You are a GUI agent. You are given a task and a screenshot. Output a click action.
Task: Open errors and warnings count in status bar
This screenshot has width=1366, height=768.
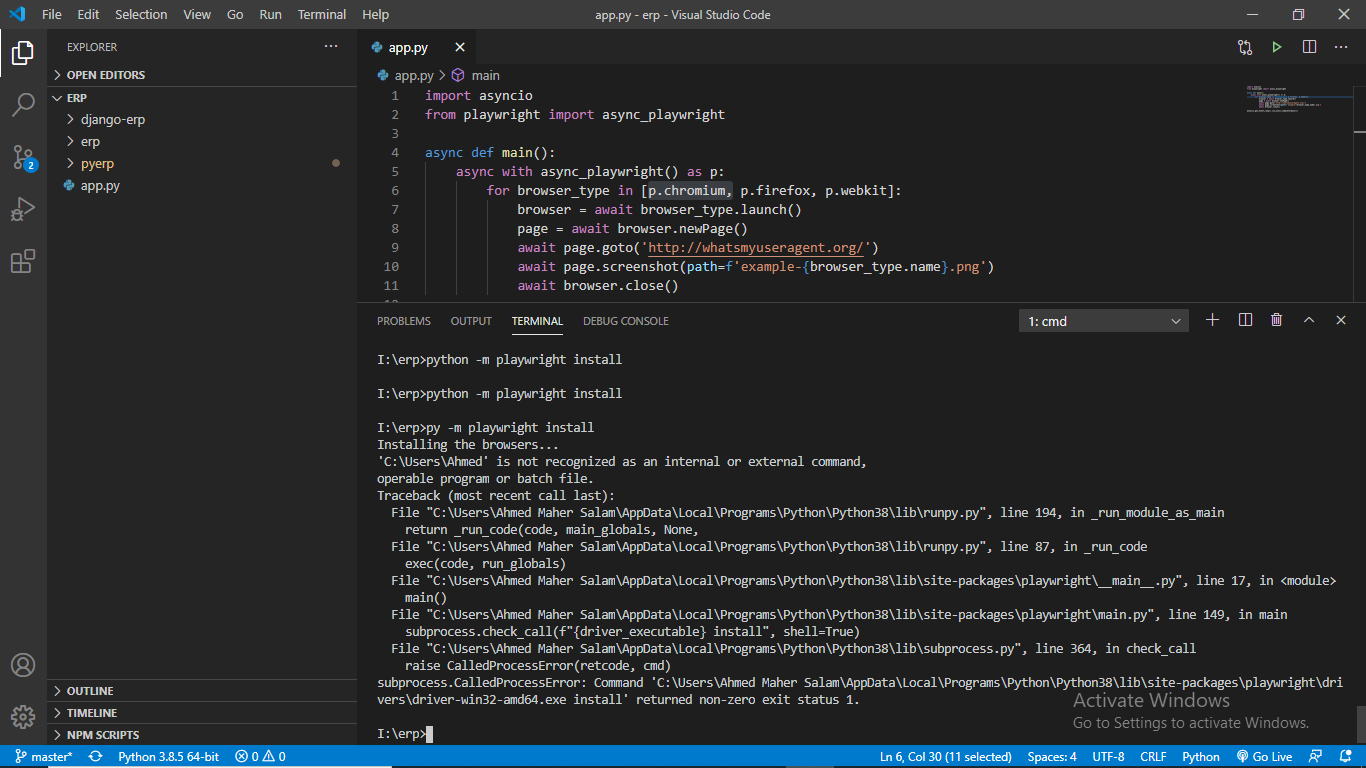pos(260,757)
